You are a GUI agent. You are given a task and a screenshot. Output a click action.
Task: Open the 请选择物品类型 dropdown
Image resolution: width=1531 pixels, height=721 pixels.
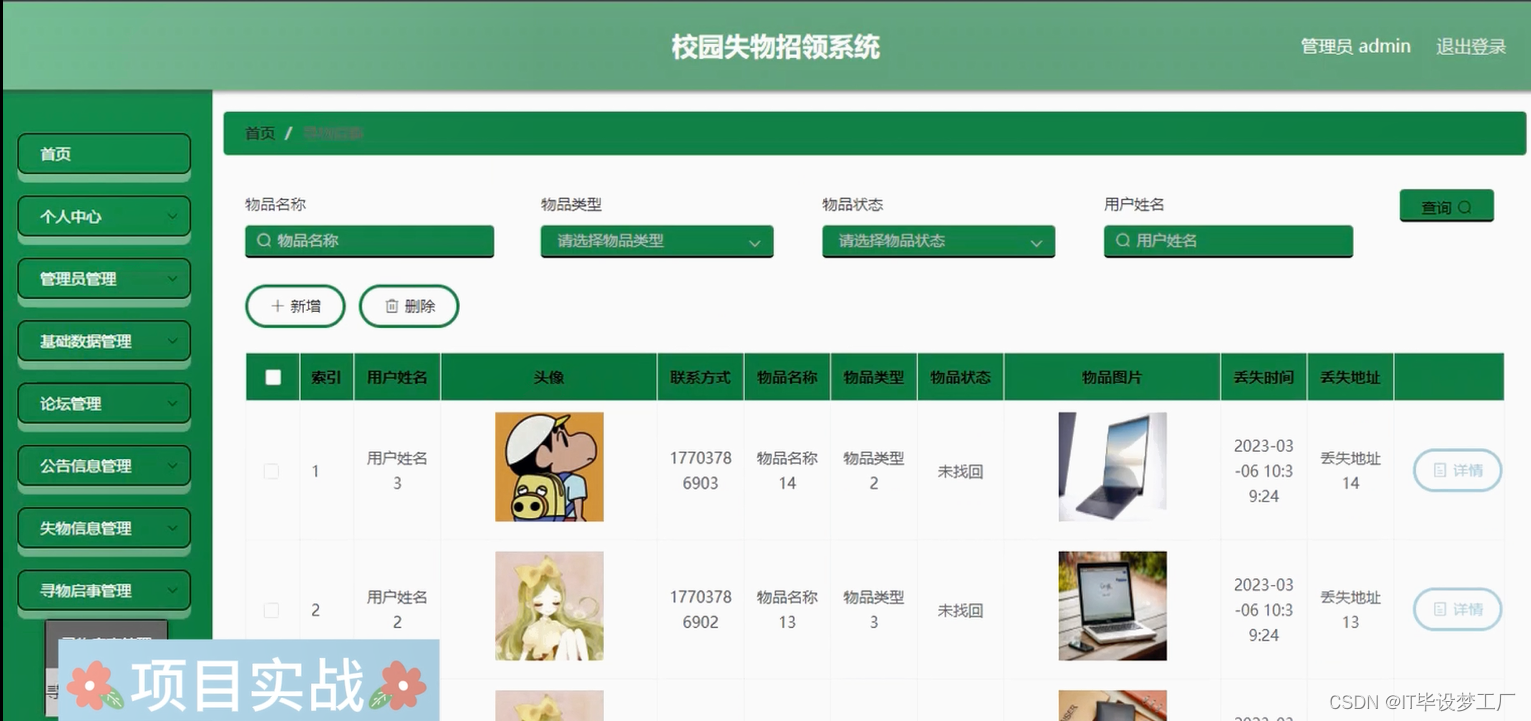(657, 241)
